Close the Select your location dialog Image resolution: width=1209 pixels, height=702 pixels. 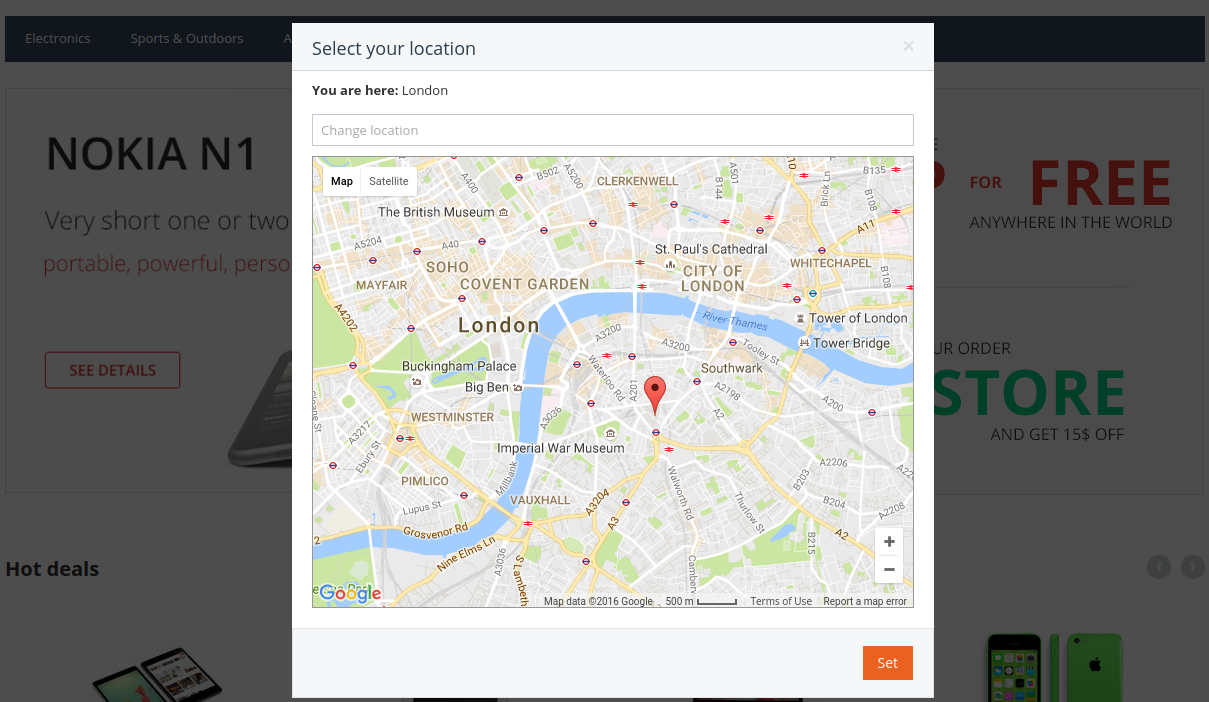coord(908,46)
